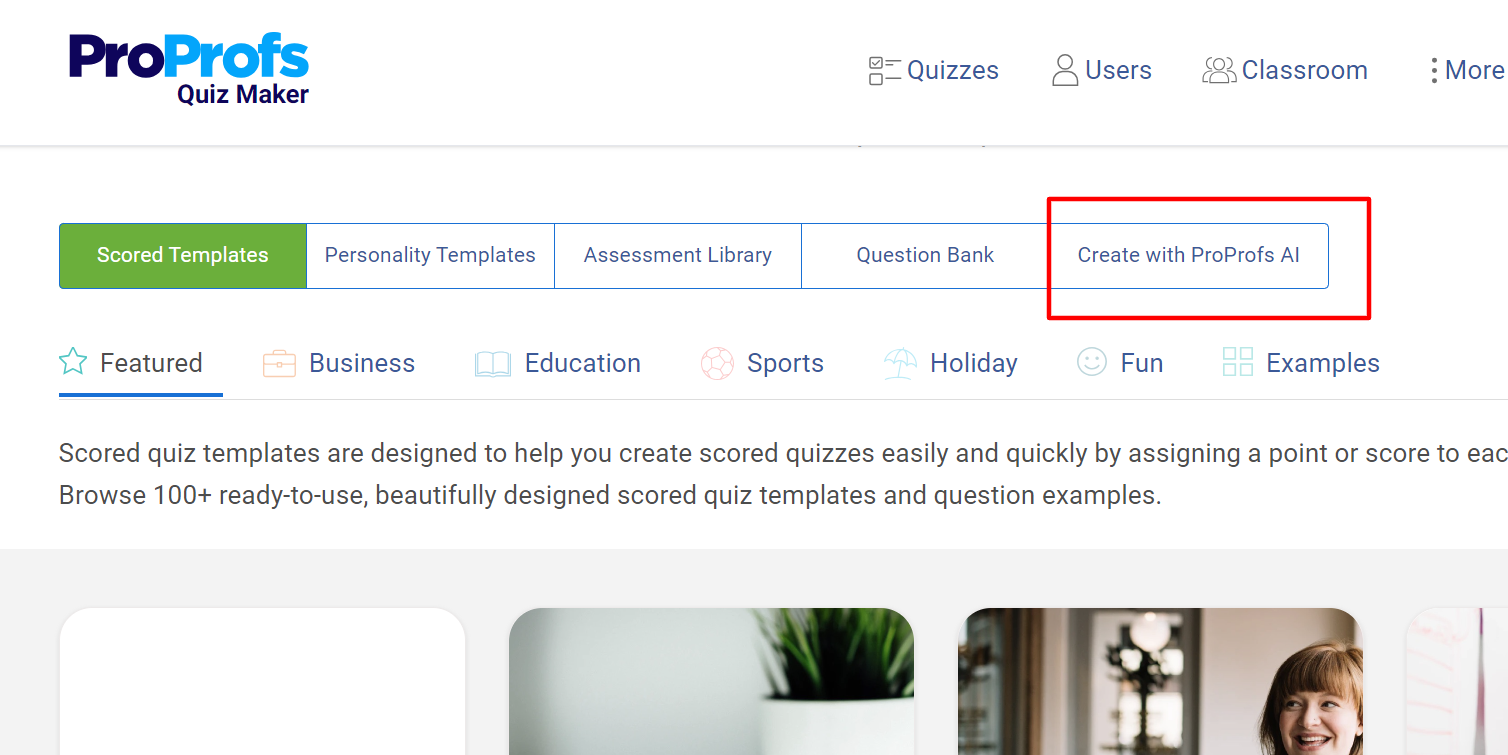Go to the Question Bank tab
The height and width of the screenshot is (755, 1508).
[x=925, y=255]
